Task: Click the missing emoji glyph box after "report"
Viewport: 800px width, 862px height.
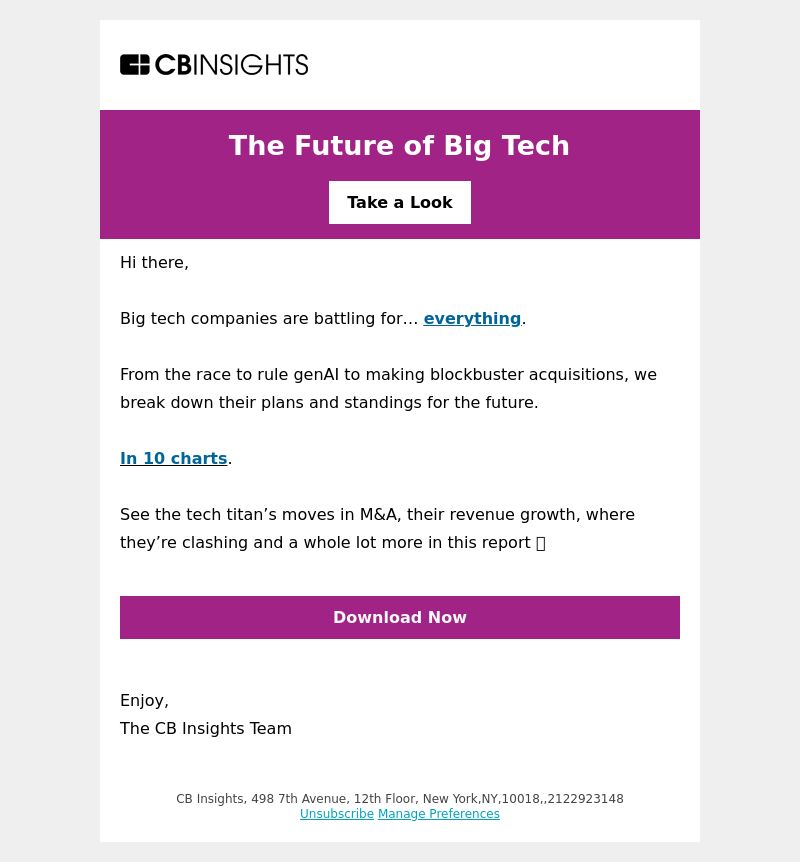Action: coord(540,543)
